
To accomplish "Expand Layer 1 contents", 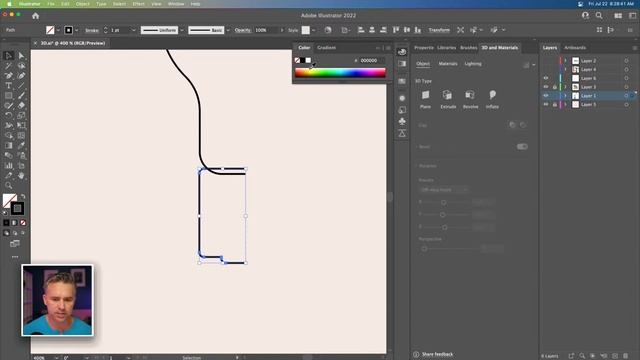I will 566,96.
